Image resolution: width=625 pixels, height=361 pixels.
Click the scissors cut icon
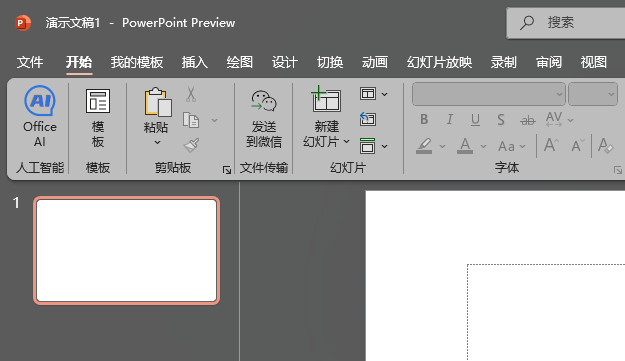(191, 94)
